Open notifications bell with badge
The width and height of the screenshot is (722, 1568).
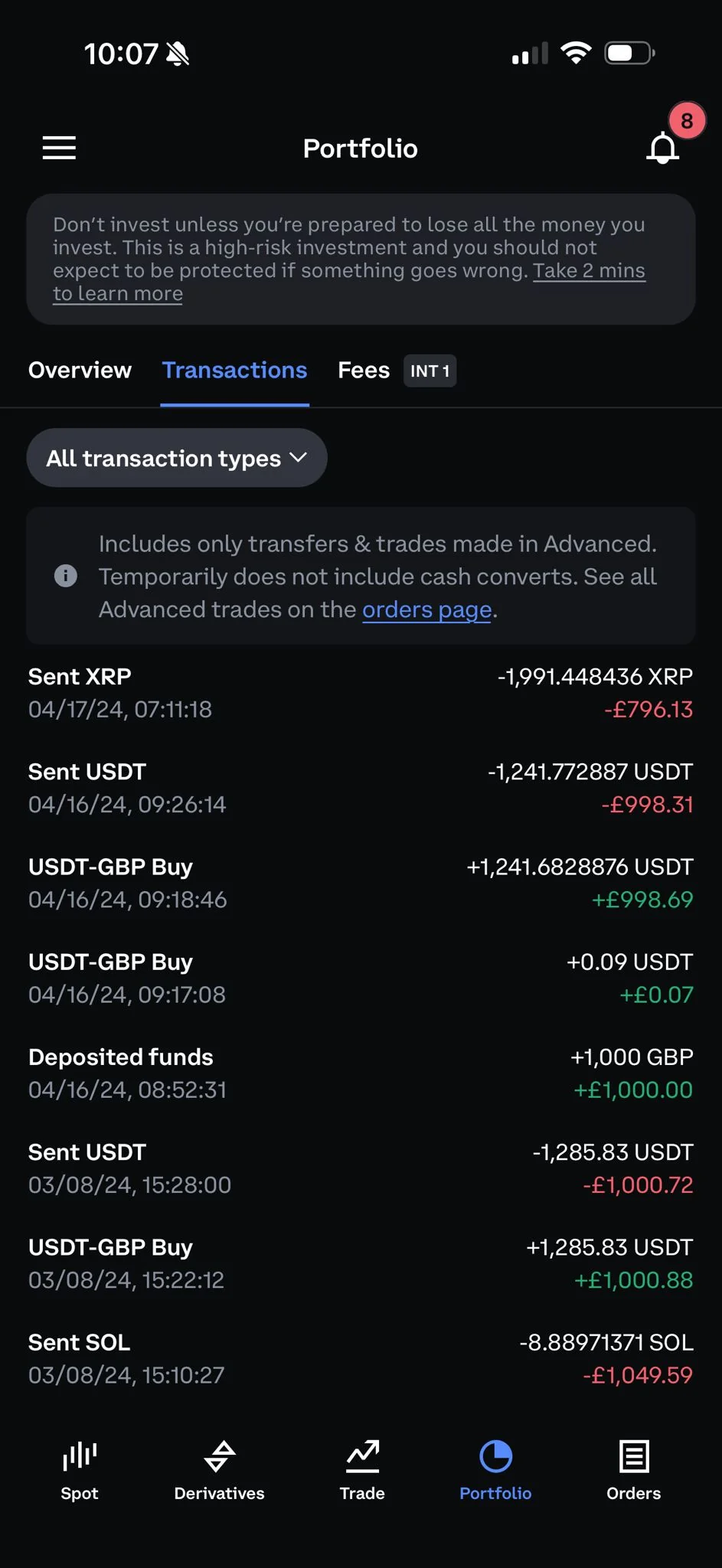(x=663, y=148)
